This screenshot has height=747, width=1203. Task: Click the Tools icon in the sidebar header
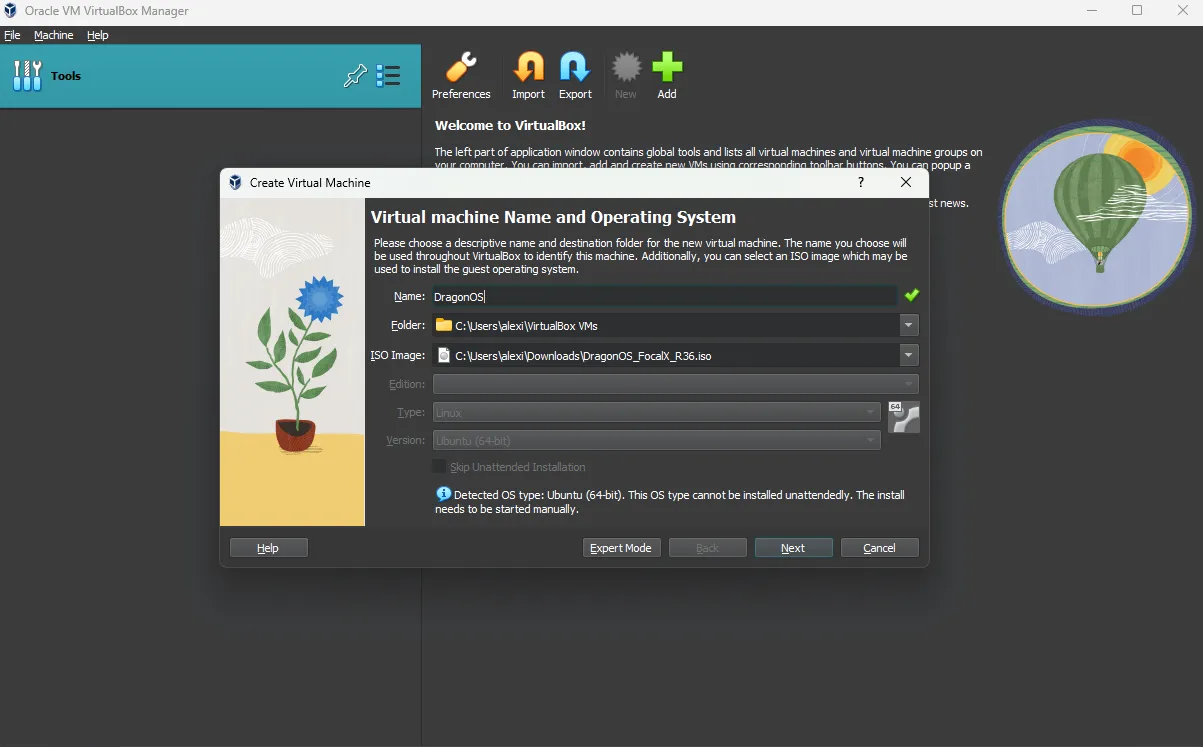click(27, 75)
